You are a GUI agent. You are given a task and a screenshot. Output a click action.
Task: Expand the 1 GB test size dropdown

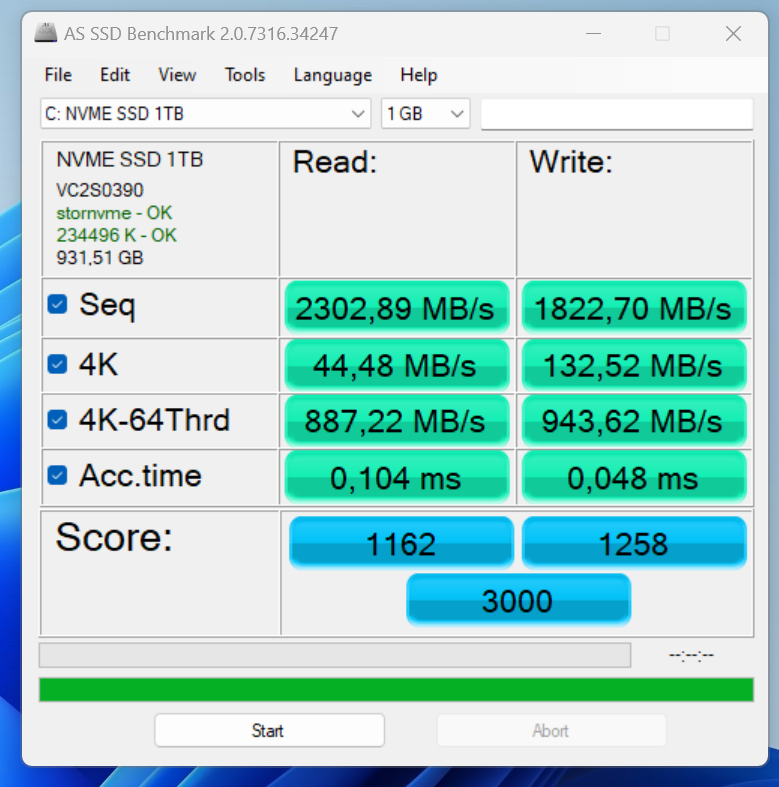[x=426, y=113]
